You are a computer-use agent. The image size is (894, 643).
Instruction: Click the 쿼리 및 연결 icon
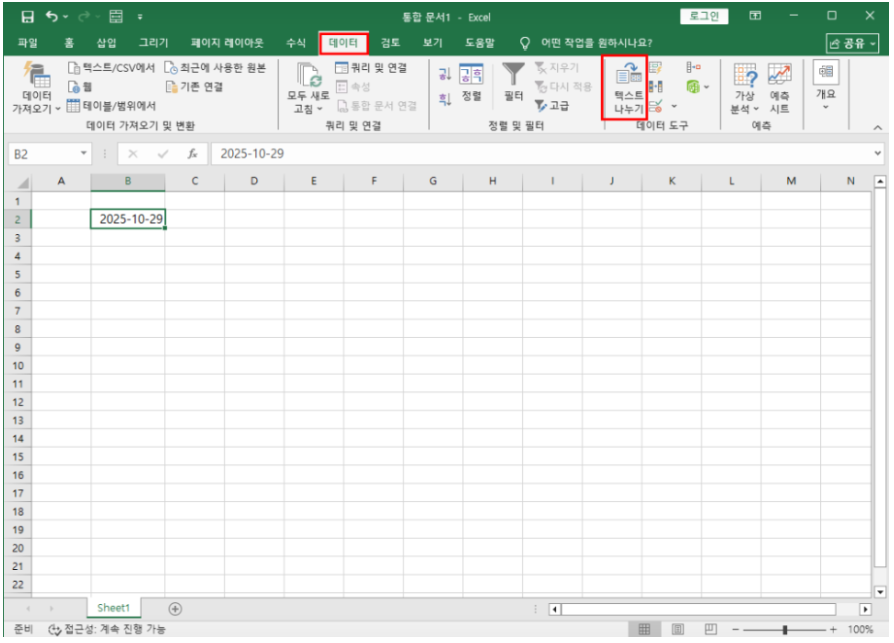coord(341,68)
